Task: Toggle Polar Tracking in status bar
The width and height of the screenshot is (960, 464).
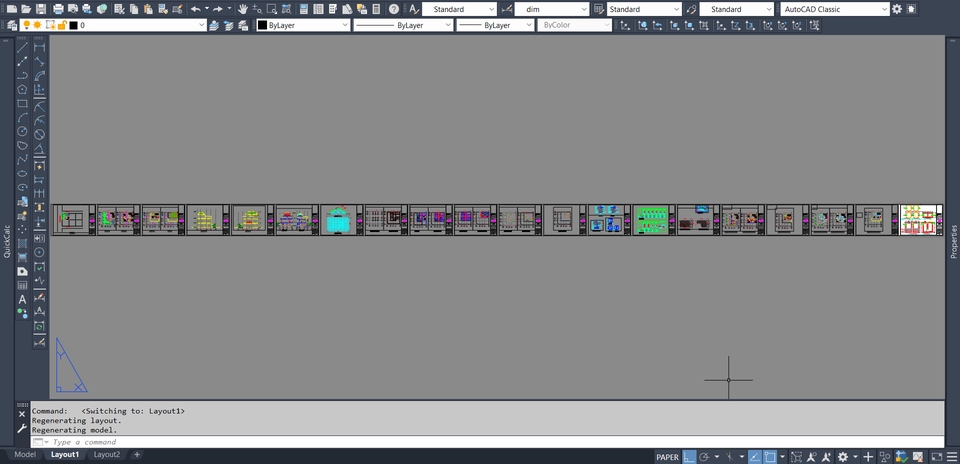Action: pos(704,457)
